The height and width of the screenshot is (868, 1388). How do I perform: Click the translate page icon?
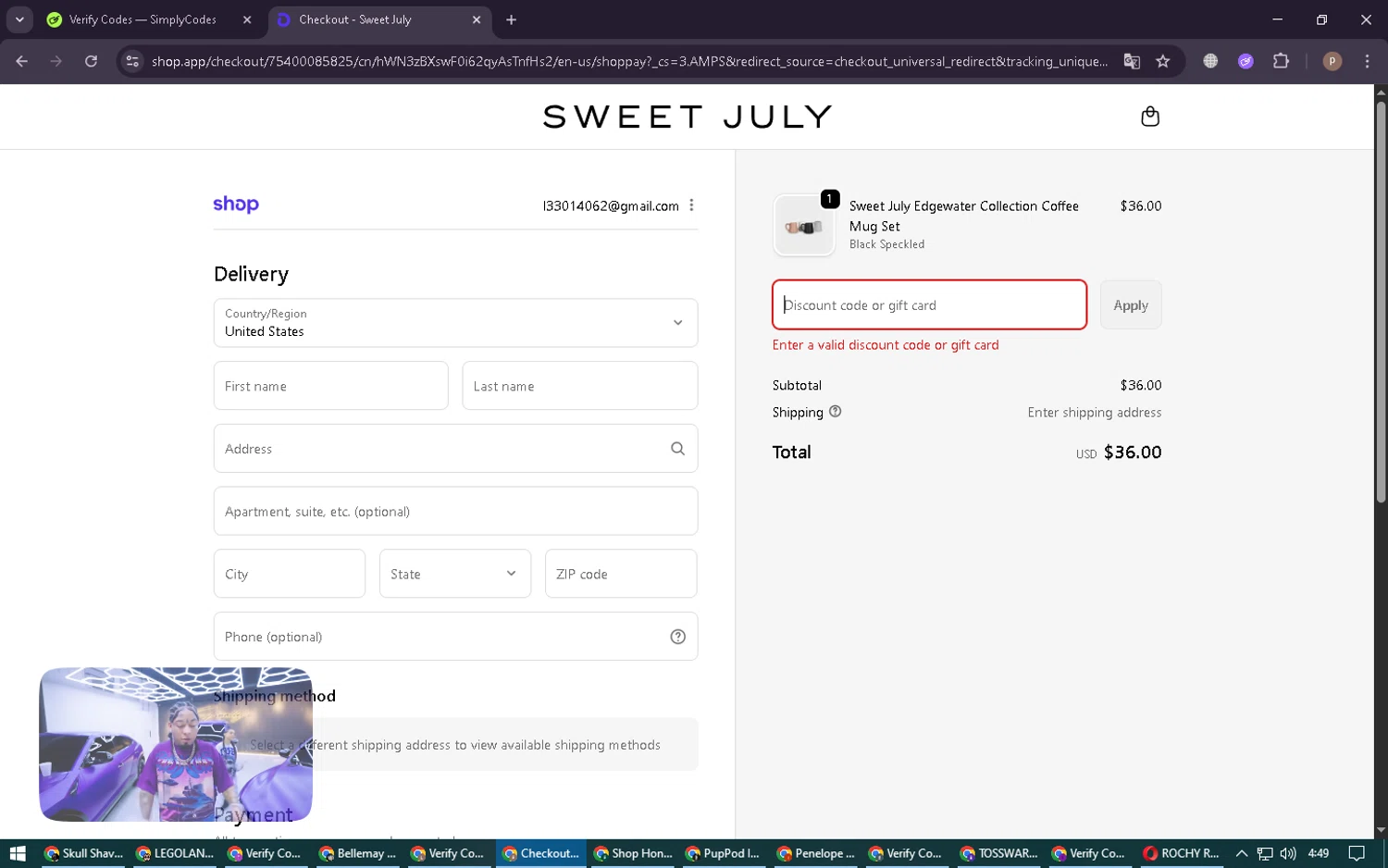pos(1132,61)
